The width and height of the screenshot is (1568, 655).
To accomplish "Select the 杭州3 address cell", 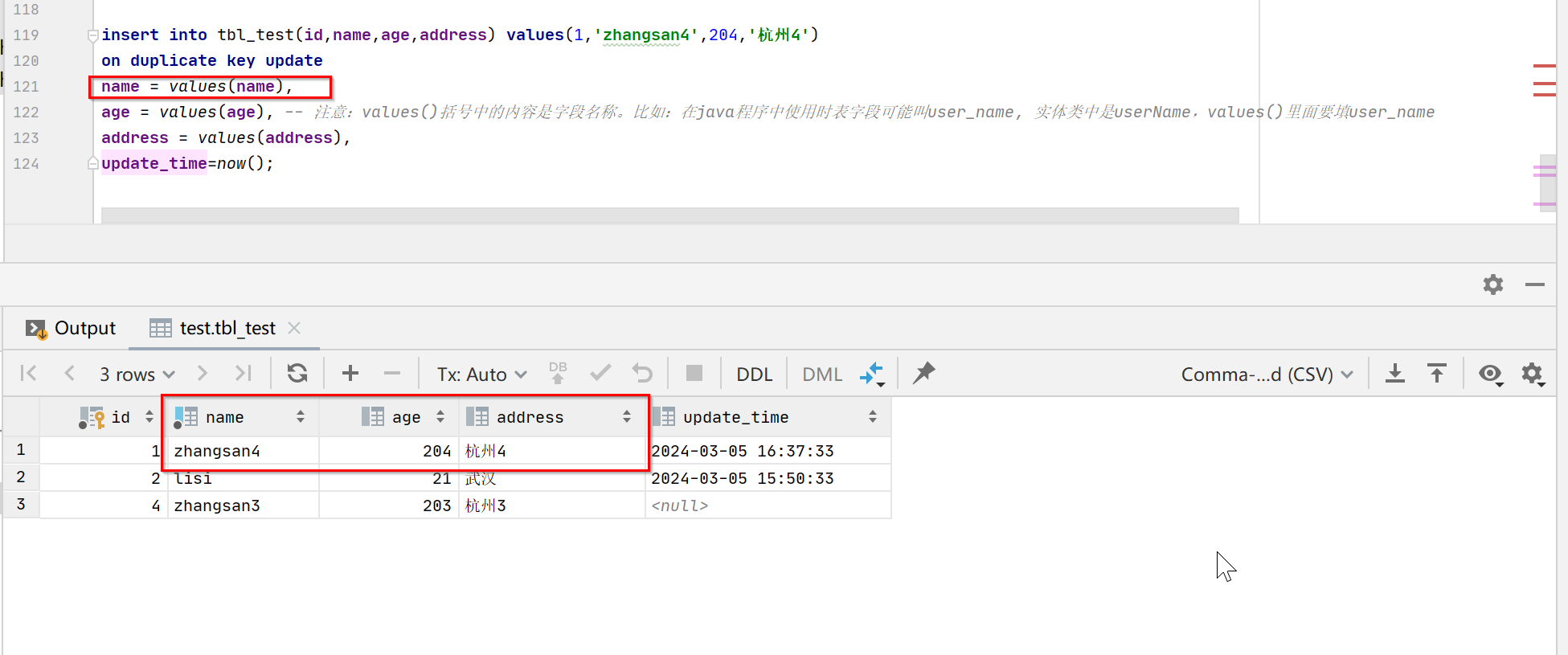I will click(x=551, y=506).
